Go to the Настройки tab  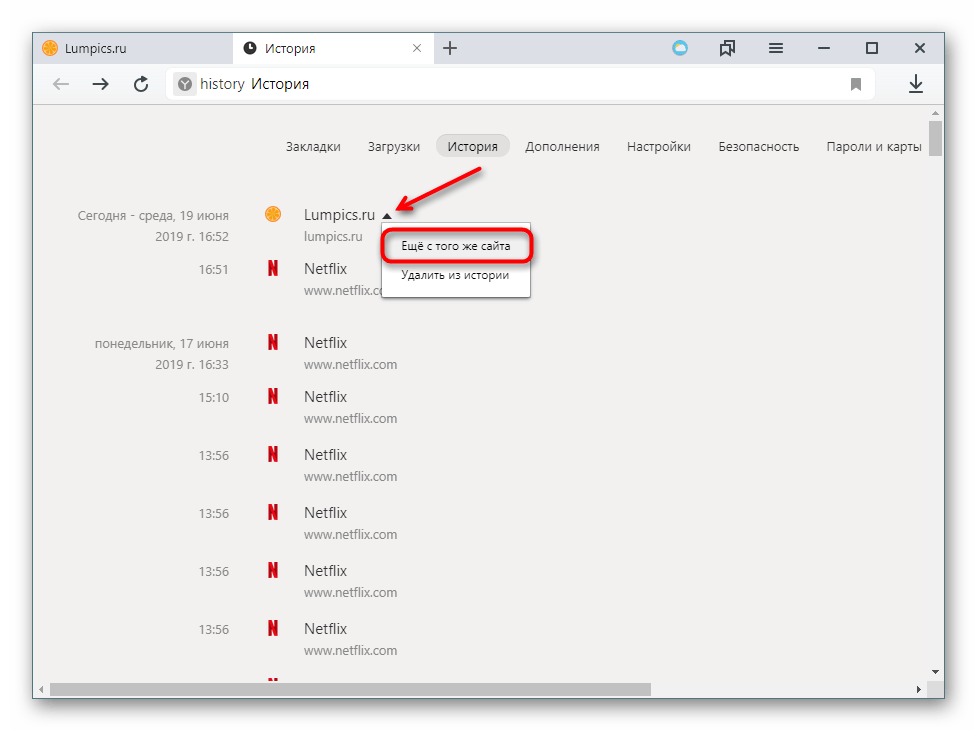[659, 146]
